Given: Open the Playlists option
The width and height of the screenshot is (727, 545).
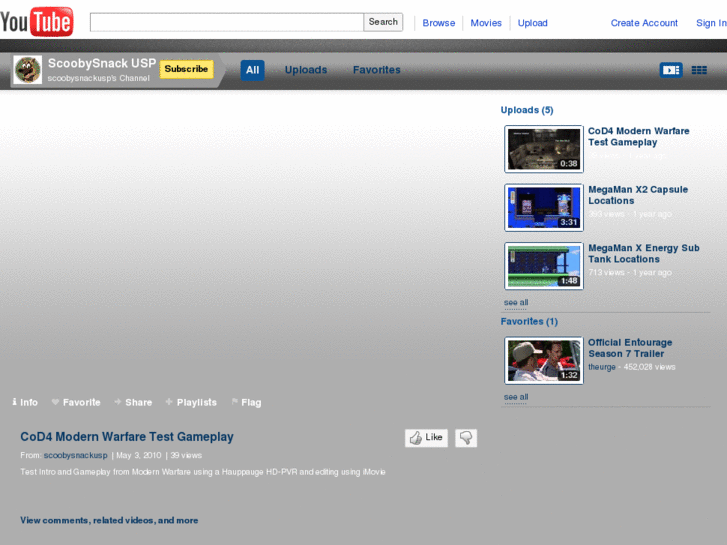Looking at the screenshot, I should pyautogui.click(x=191, y=402).
